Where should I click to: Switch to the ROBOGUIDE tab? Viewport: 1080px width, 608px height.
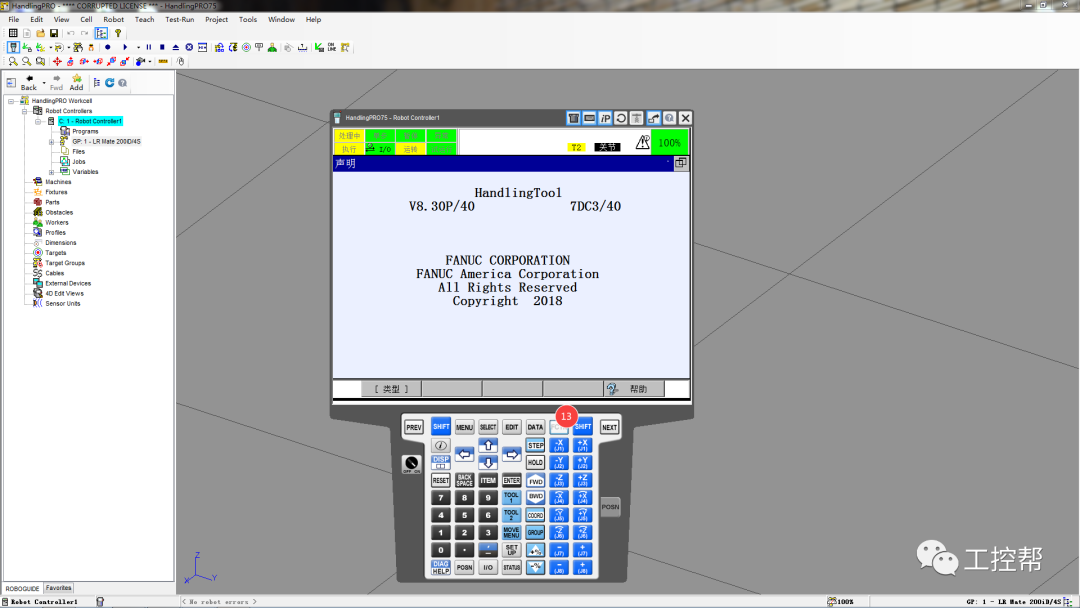point(22,589)
